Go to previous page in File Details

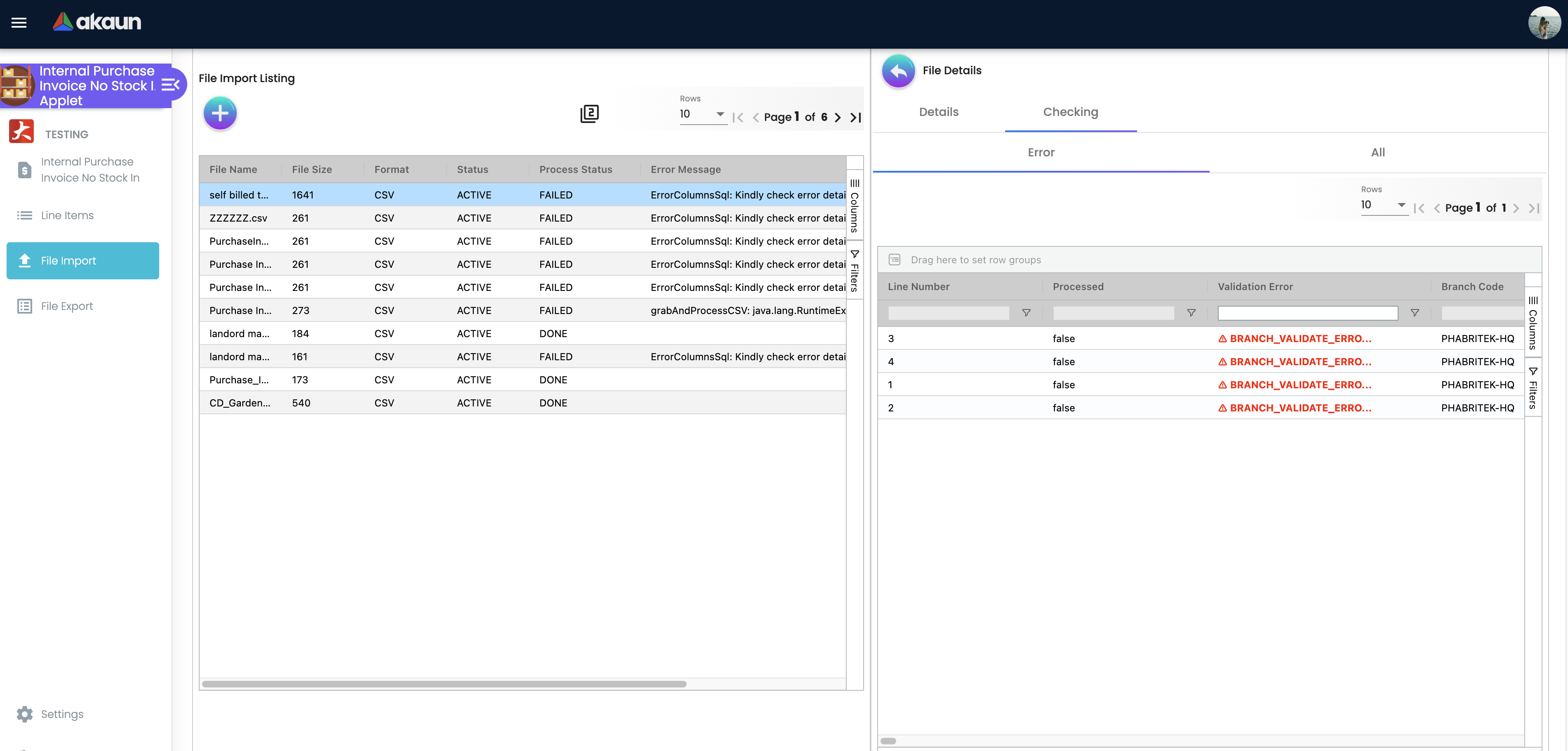tap(1436, 208)
